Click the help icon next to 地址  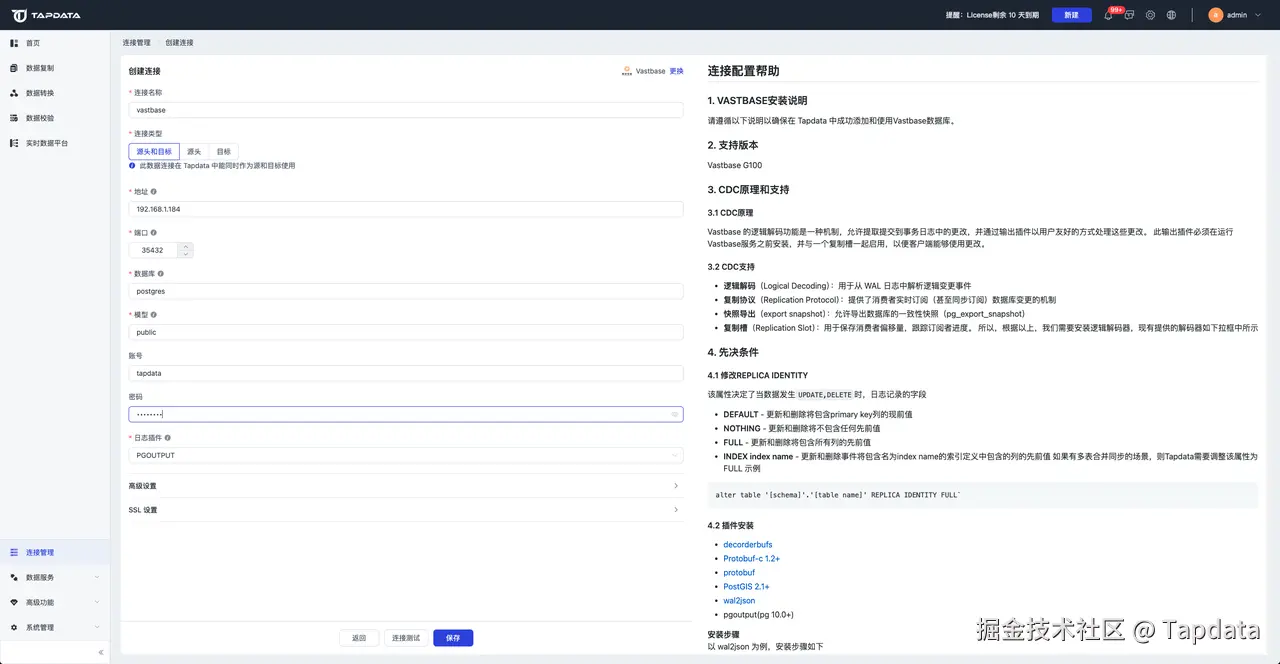coord(153,191)
